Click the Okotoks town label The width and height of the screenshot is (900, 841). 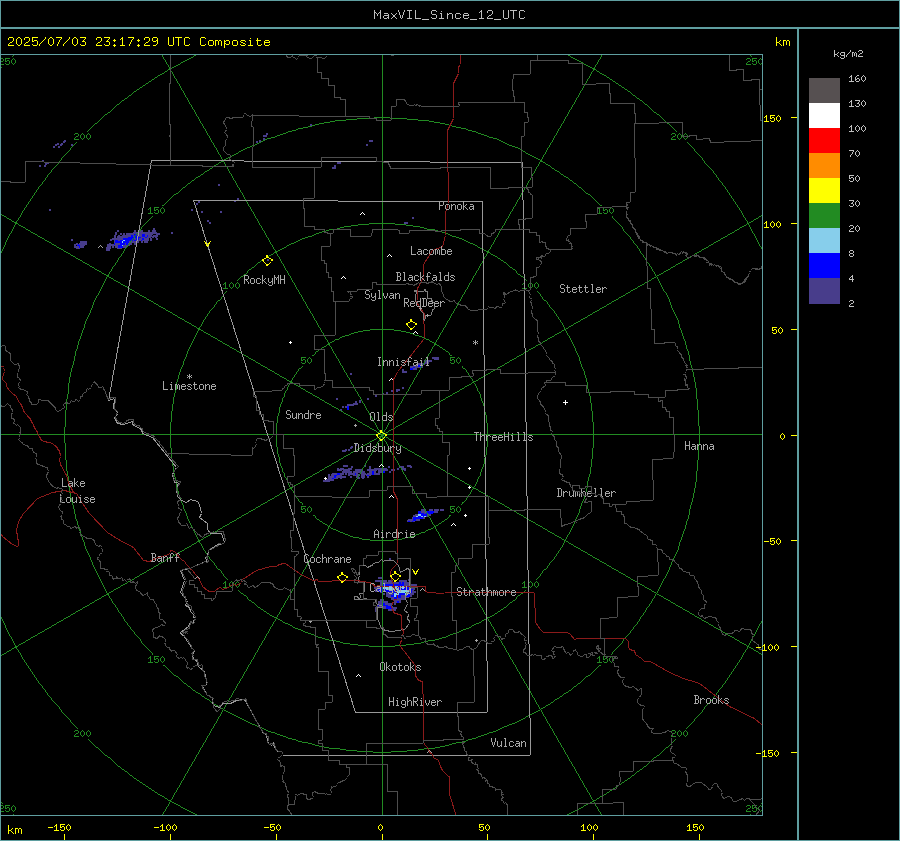(400, 667)
